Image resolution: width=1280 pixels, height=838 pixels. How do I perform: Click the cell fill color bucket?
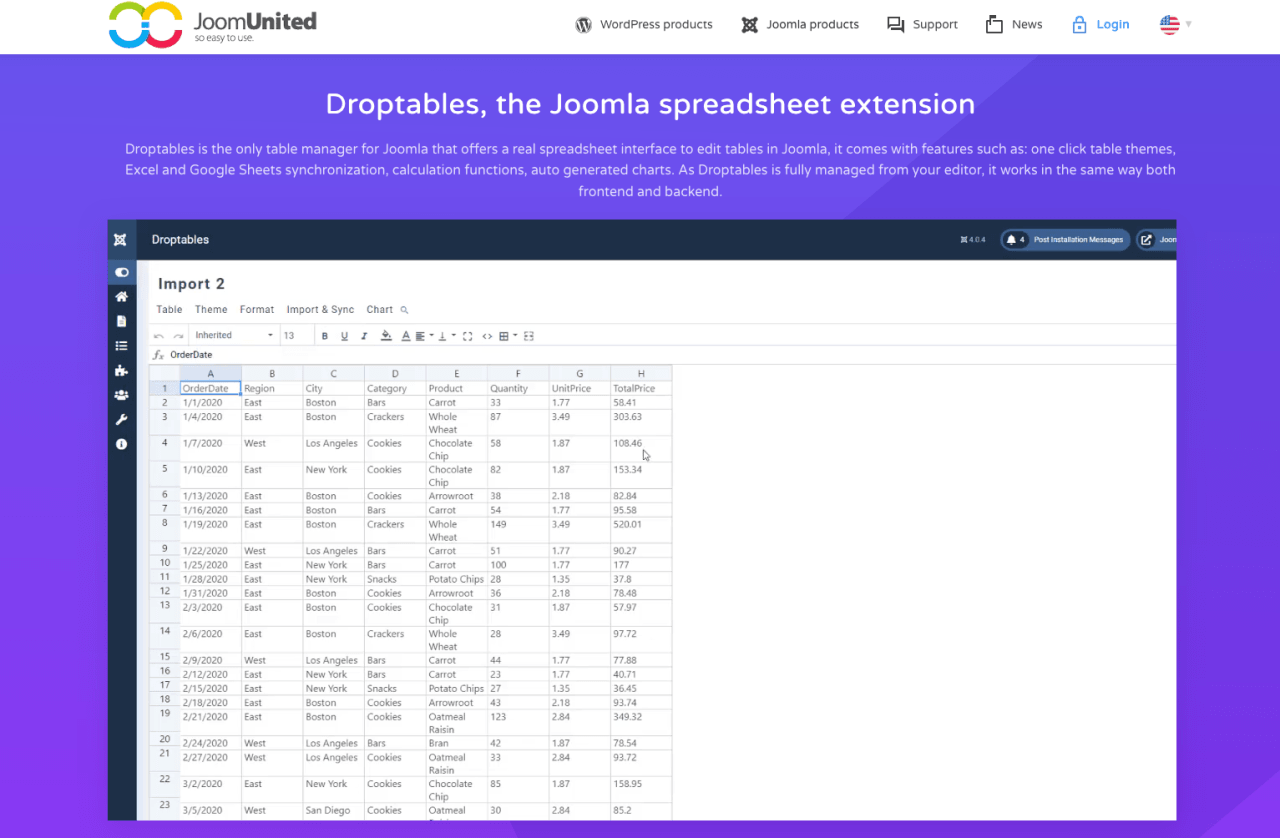pyautogui.click(x=386, y=336)
